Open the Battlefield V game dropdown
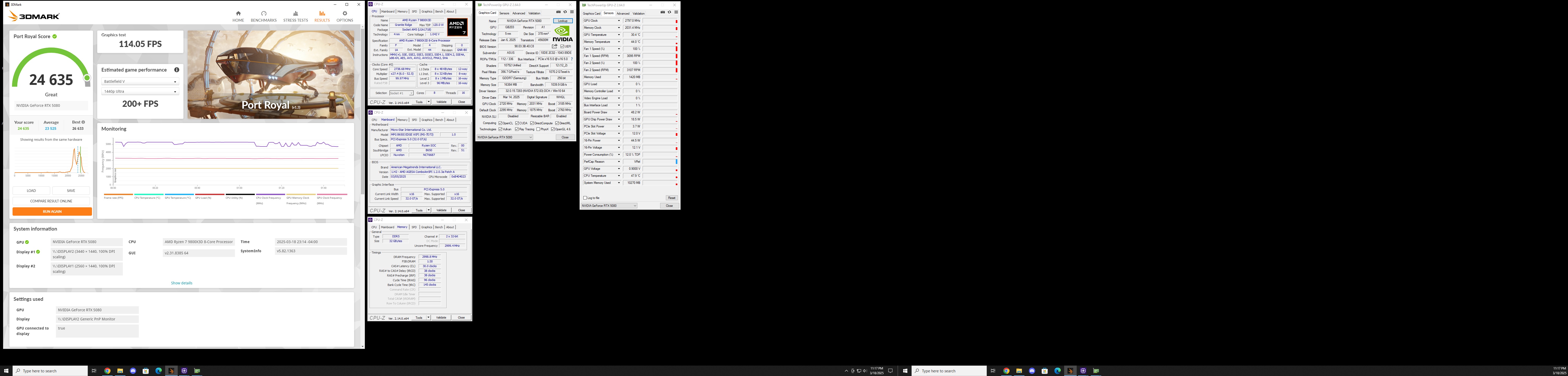The width and height of the screenshot is (1568, 376). coord(140,81)
